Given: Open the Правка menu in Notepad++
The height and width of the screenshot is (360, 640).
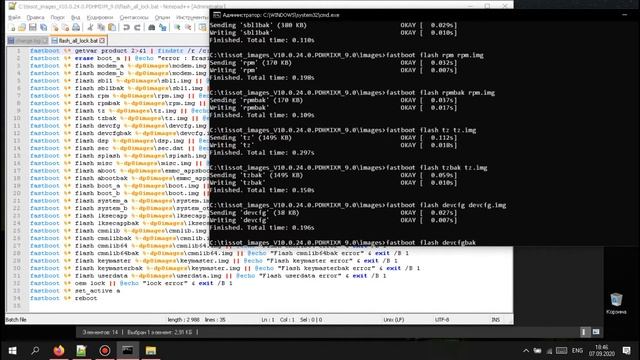Looking at the screenshot, I should [x=36, y=18].
